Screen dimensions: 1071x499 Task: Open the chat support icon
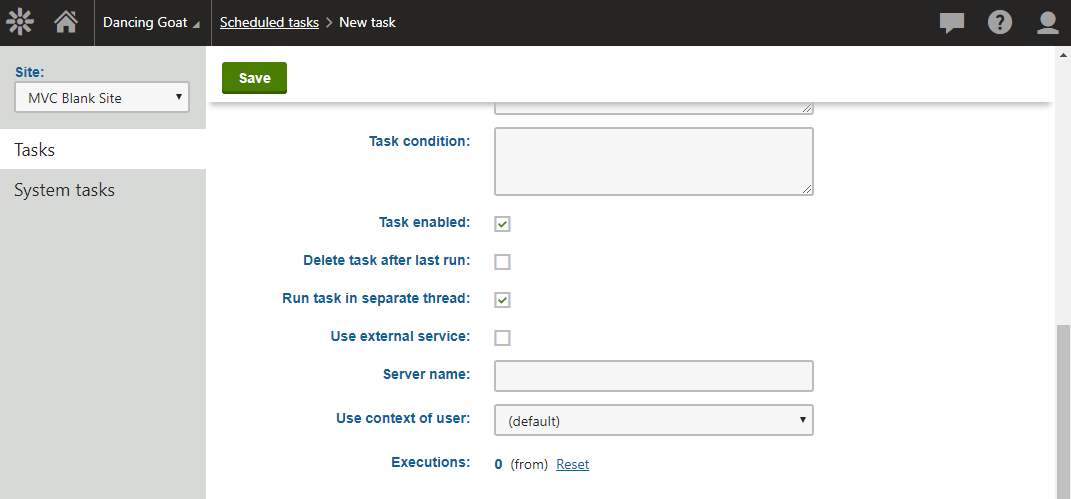(x=951, y=23)
